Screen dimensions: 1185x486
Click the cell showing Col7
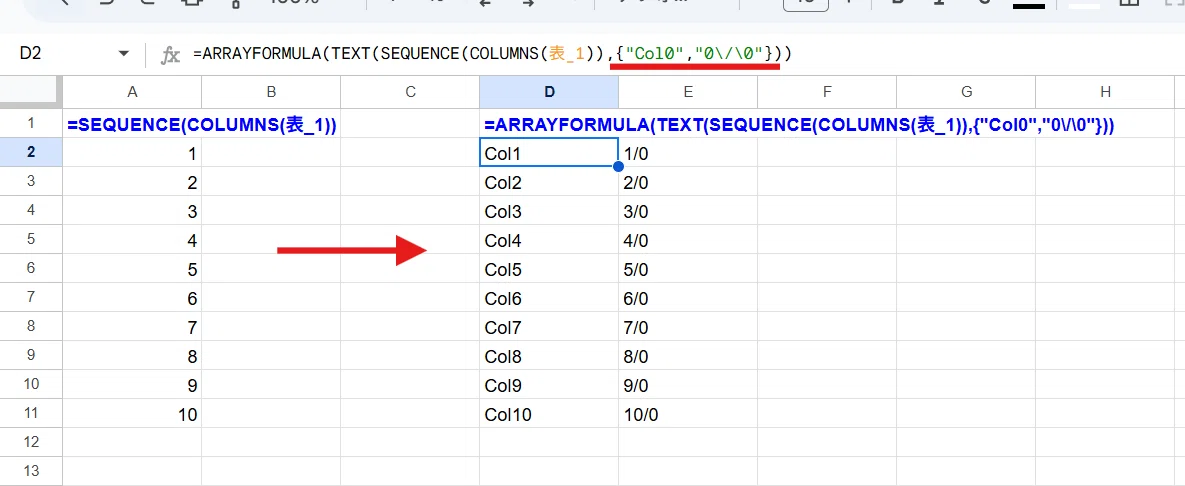[x=549, y=327]
